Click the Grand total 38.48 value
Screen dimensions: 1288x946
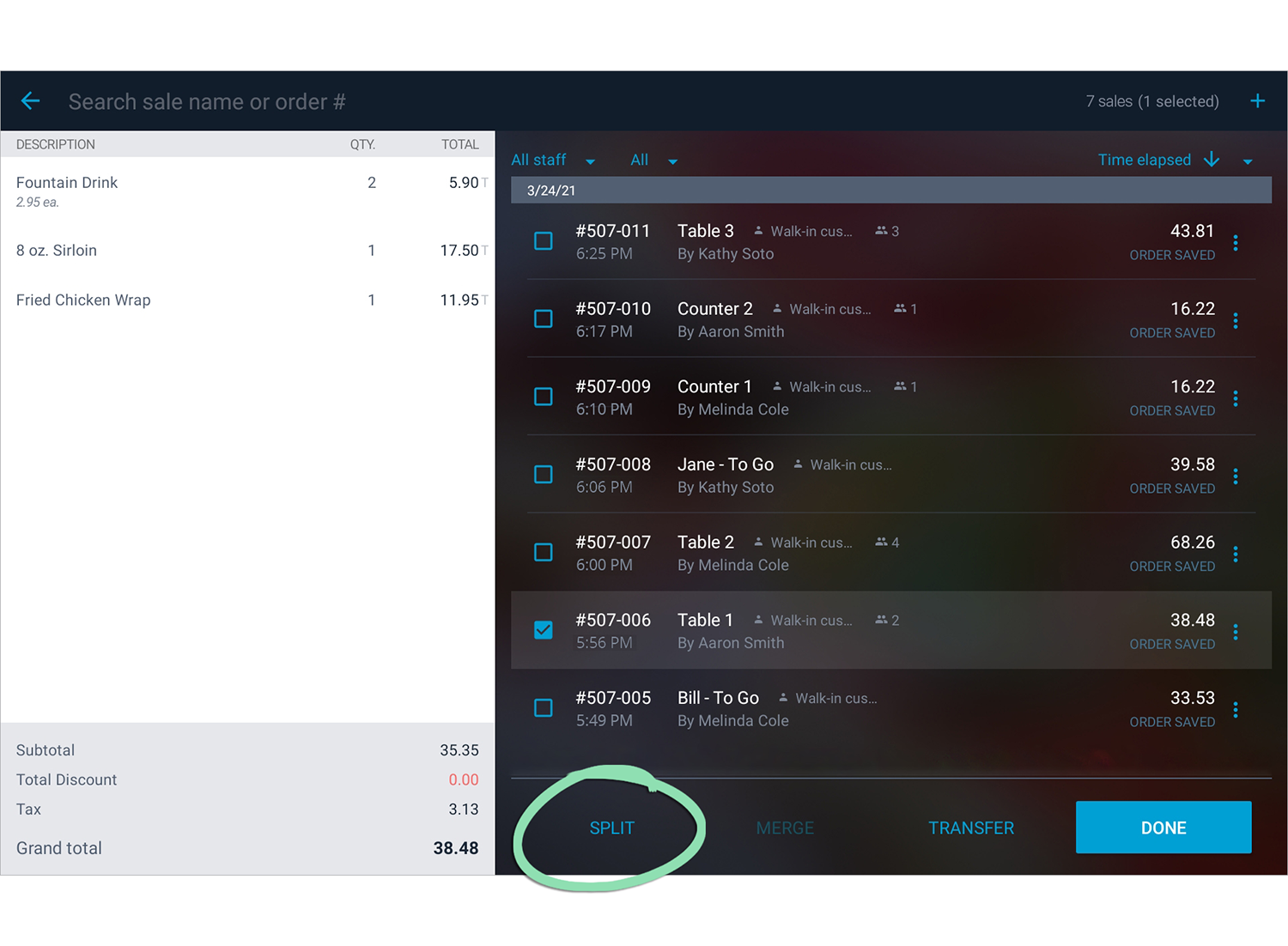[456, 848]
